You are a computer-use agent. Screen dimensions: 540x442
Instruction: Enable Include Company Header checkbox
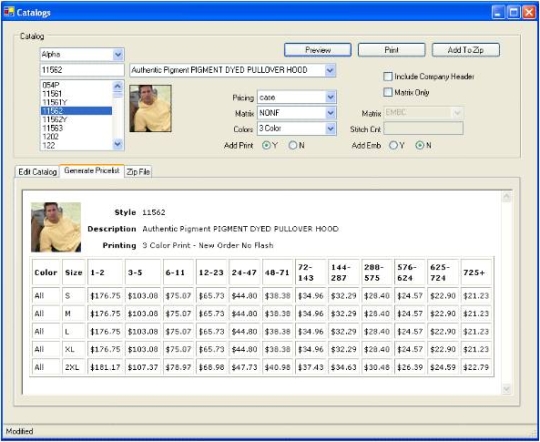pos(388,76)
